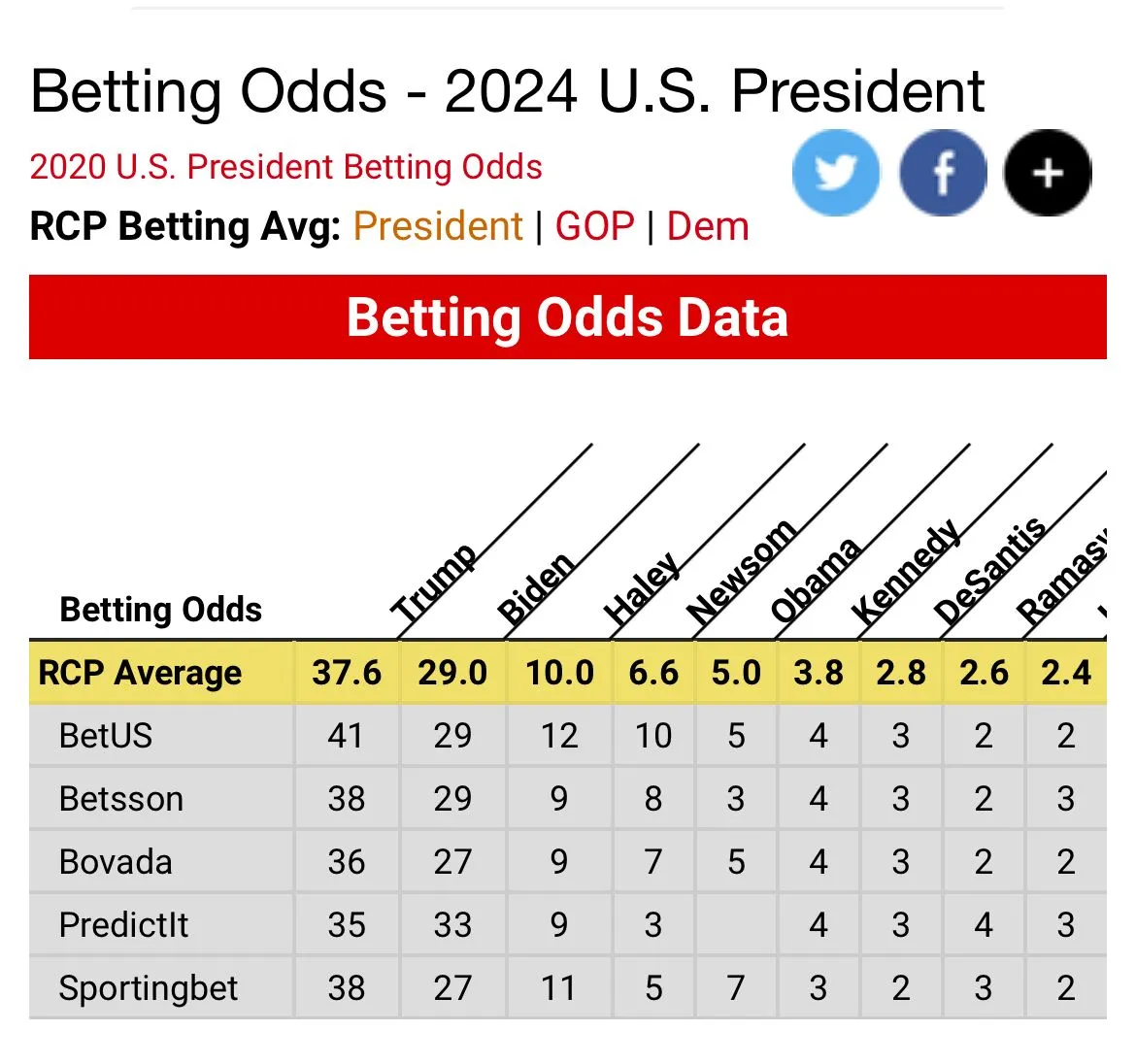Click the Betting Odds Data red banner

(x=567, y=317)
